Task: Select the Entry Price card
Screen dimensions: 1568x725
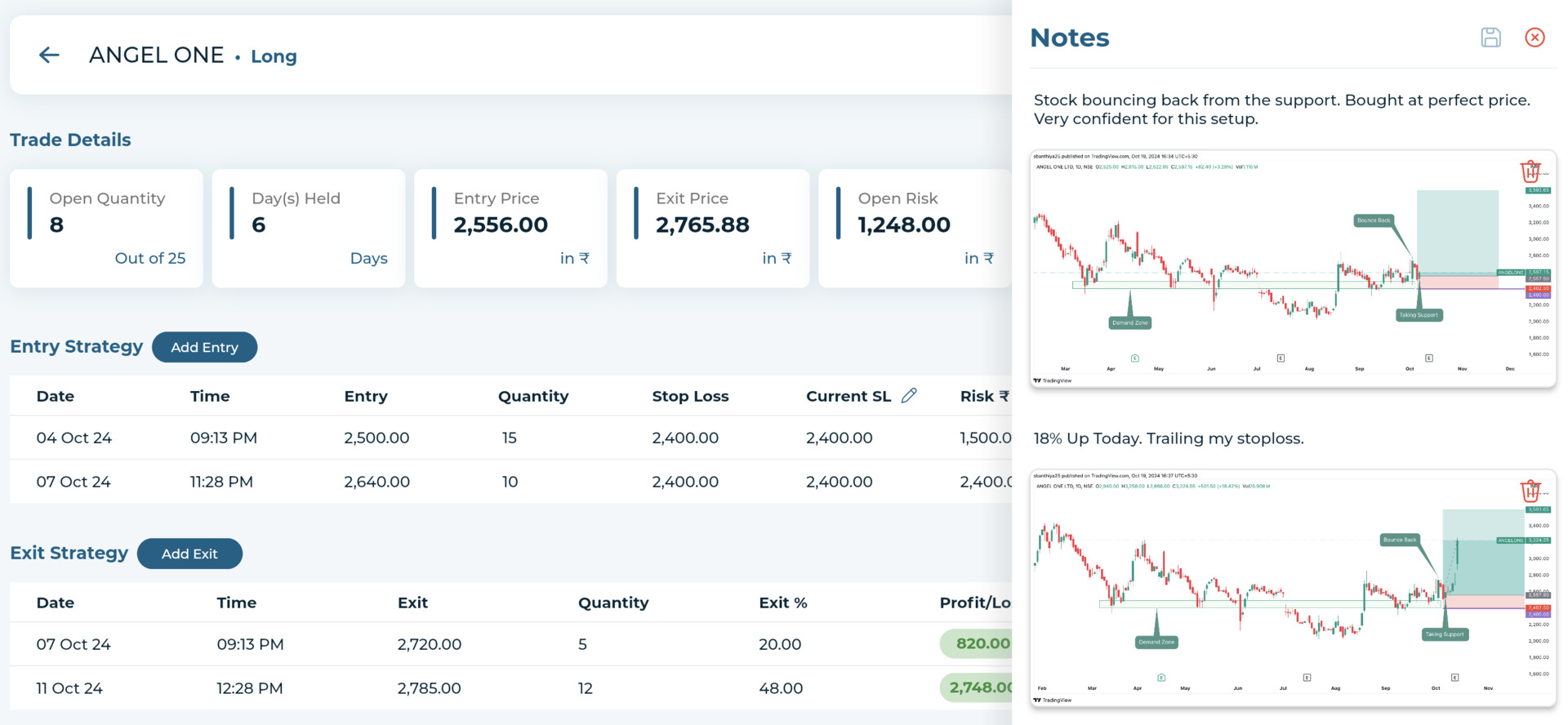Action: (510, 228)
